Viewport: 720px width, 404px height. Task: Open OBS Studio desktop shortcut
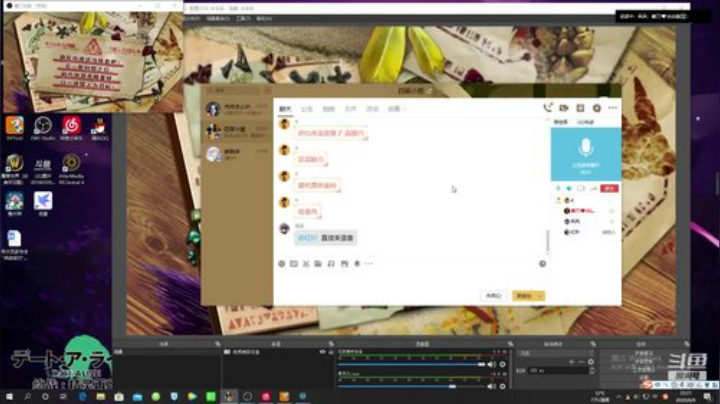(x=43, y=129)
